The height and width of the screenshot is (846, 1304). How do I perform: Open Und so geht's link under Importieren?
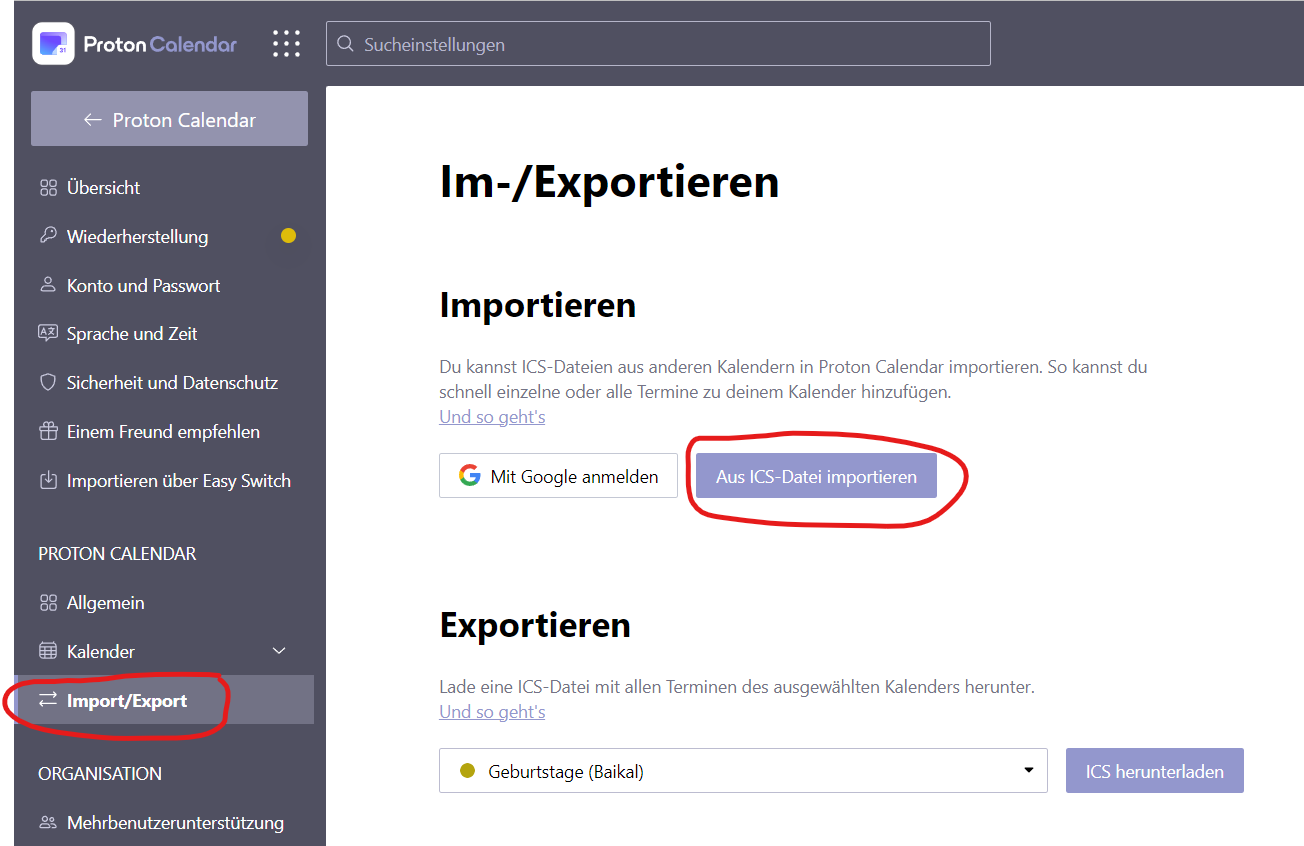(x=492, y=416)
